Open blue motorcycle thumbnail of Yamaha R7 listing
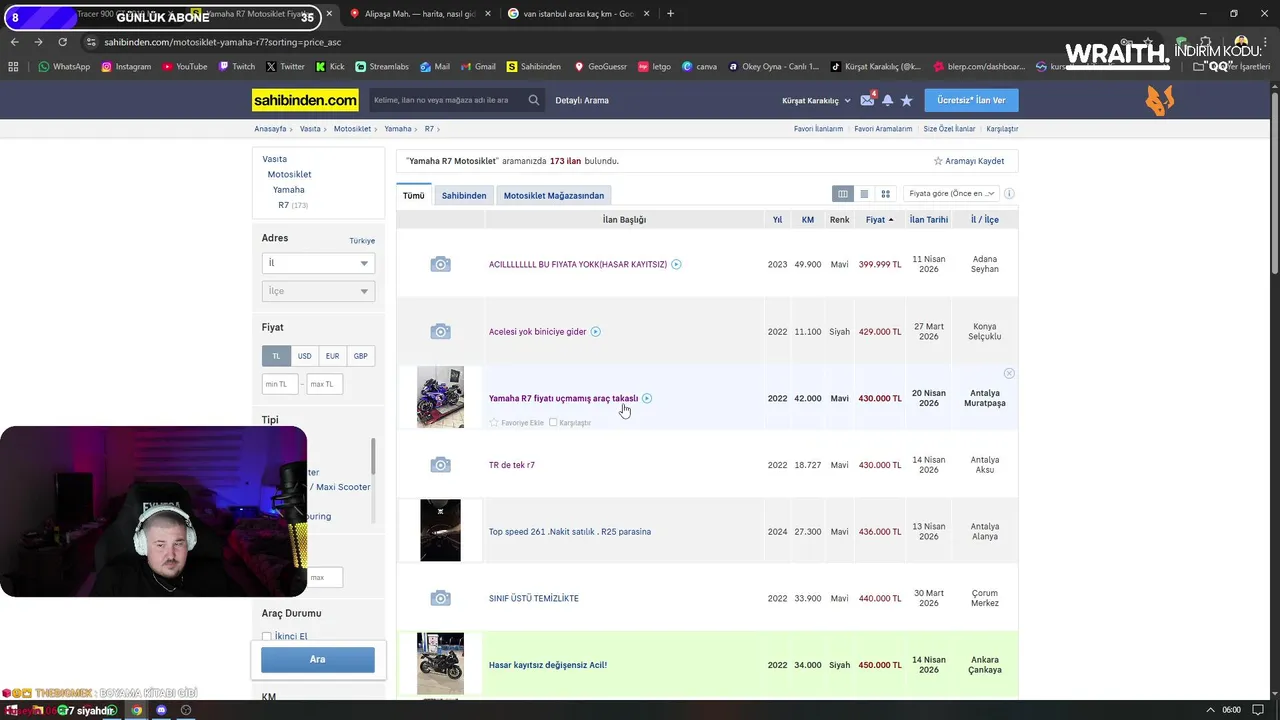Image resolution: width=1280 pixels, height=720 pixels. click(x=440, y=397)
